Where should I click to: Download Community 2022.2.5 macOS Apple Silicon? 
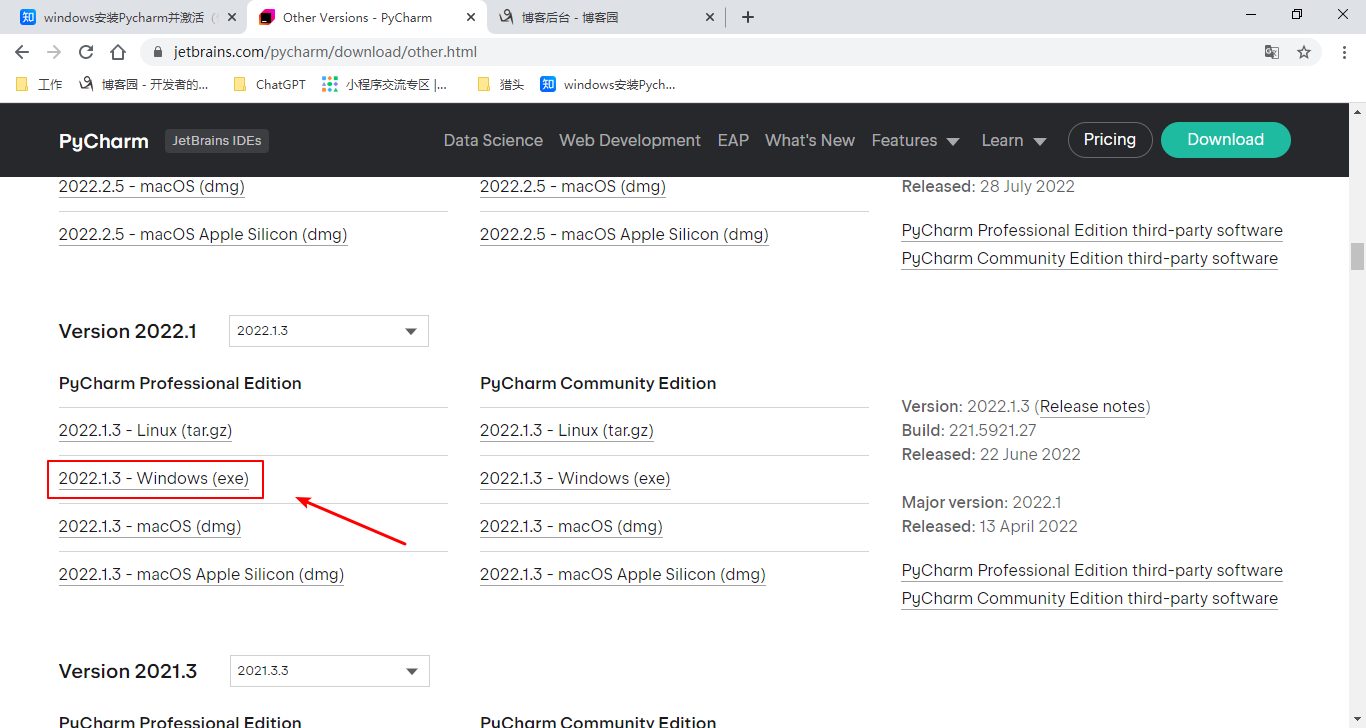point(624,234)
